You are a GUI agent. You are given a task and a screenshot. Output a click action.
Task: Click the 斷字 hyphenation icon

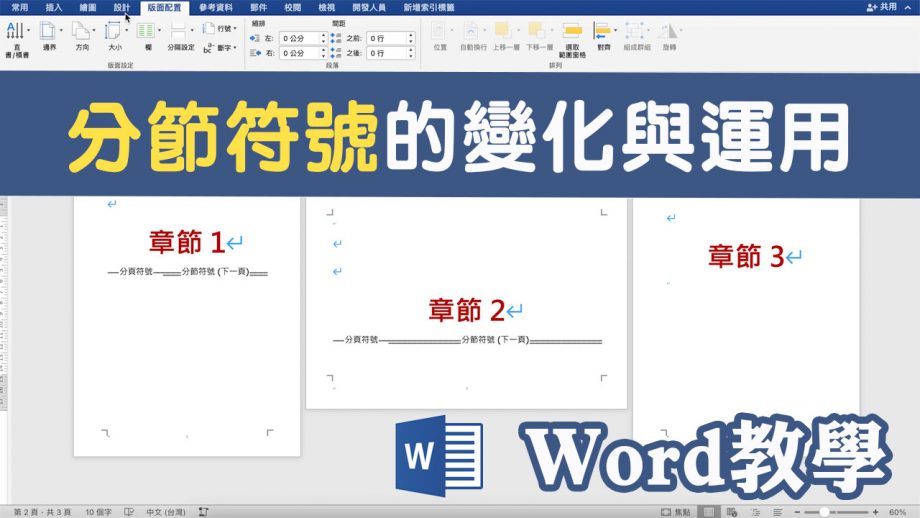[208, 48]
